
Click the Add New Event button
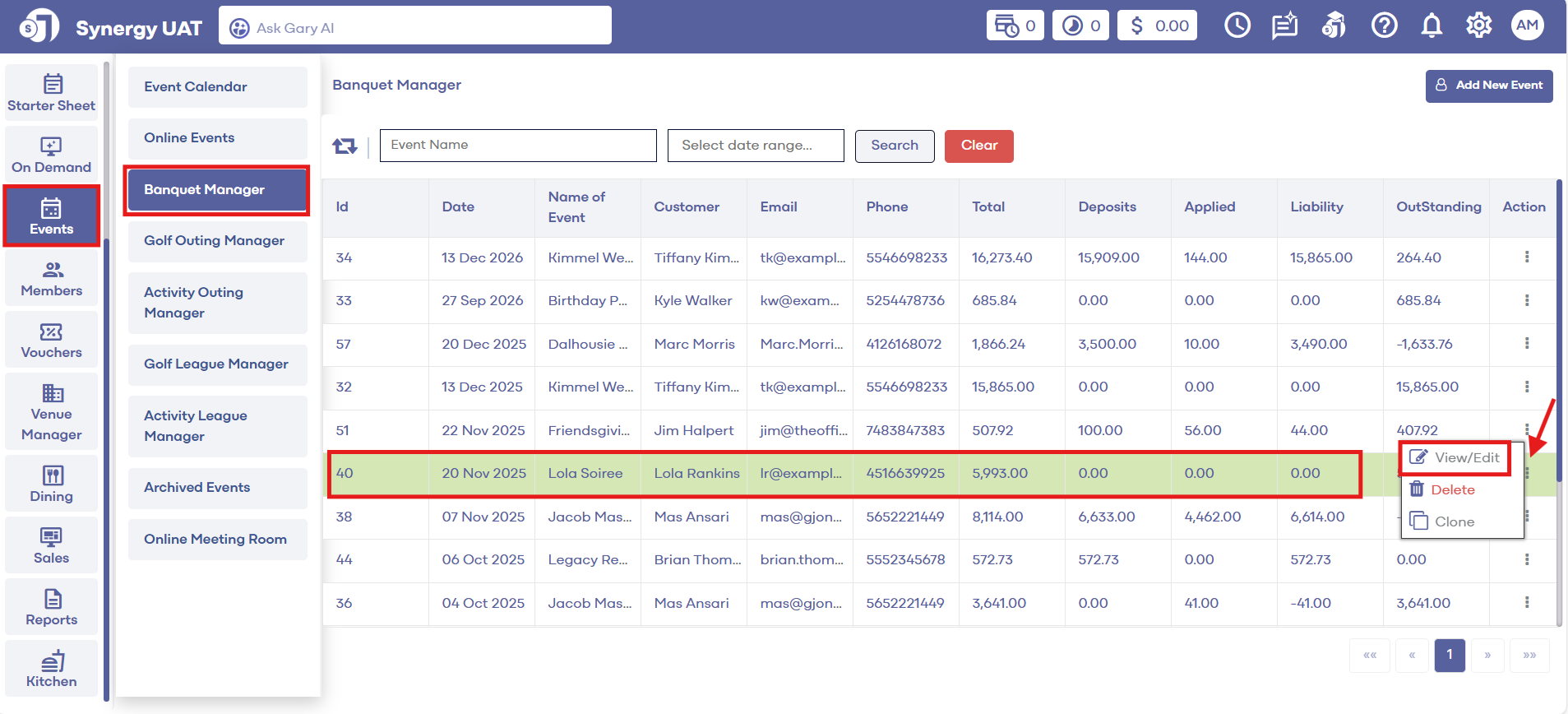(1488, 86)
